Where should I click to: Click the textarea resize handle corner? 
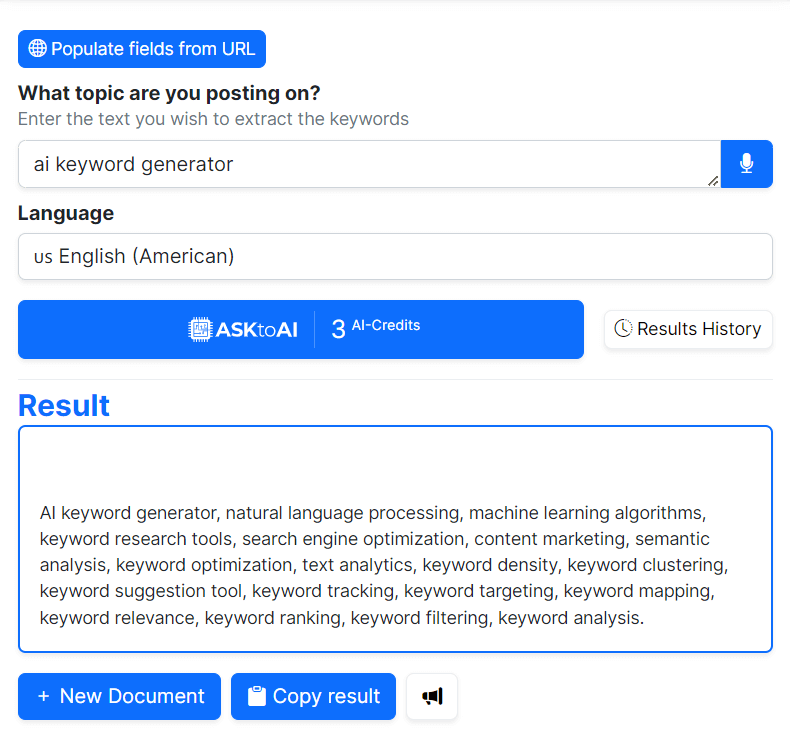(713, 181)
